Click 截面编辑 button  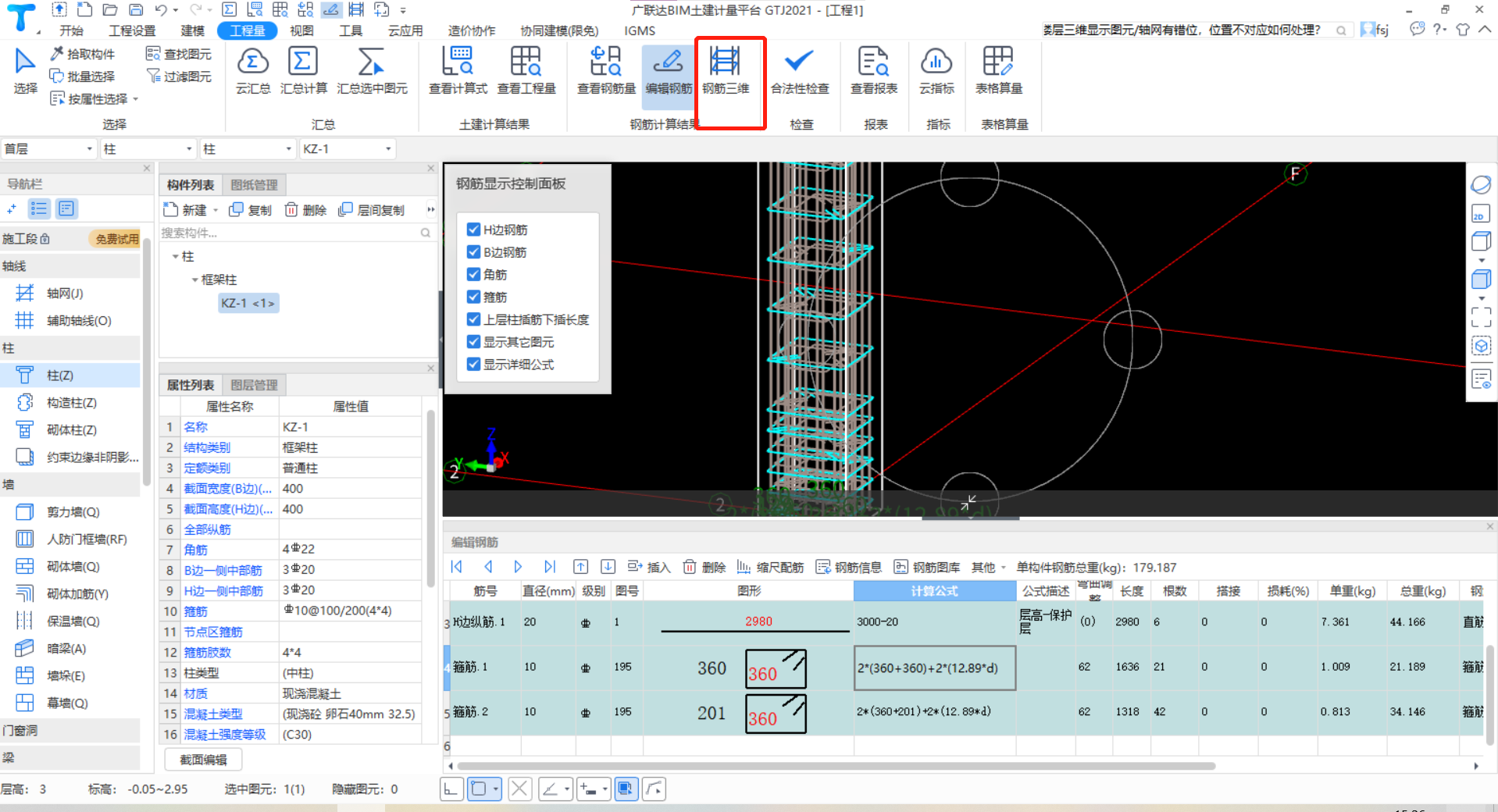coord(203,760)
